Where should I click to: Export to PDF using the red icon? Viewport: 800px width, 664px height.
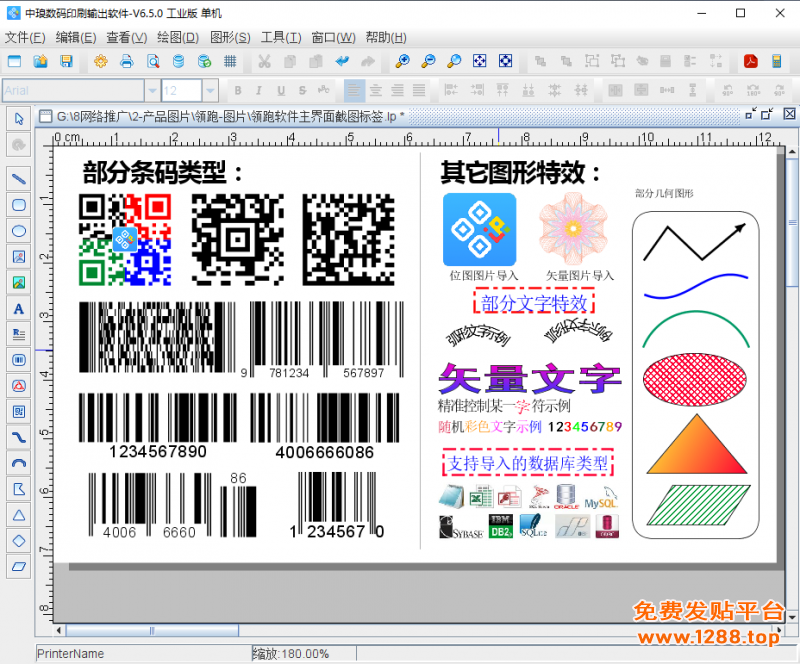pos(750,62)
